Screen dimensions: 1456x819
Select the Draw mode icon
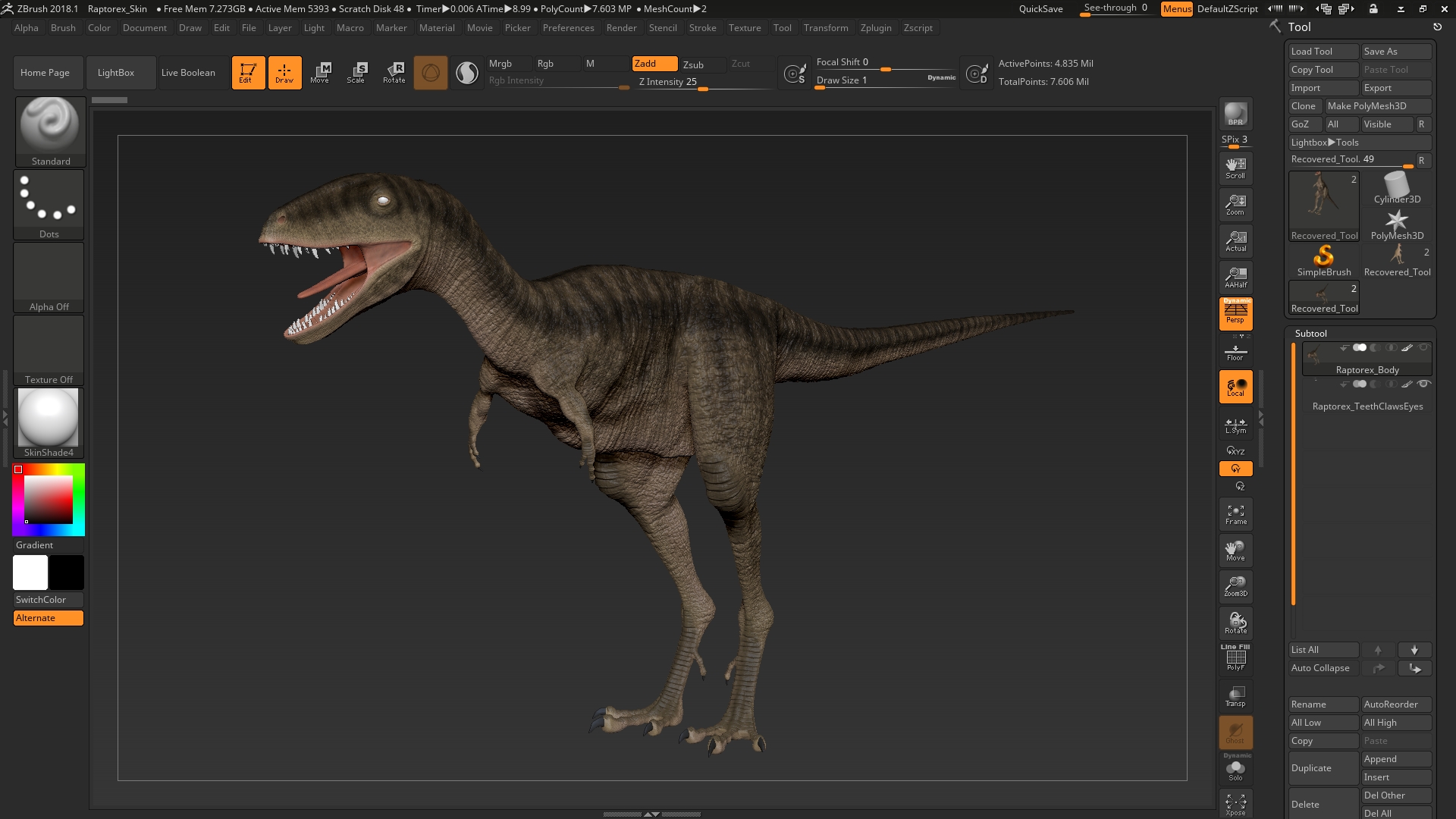(x=284, y=73)
